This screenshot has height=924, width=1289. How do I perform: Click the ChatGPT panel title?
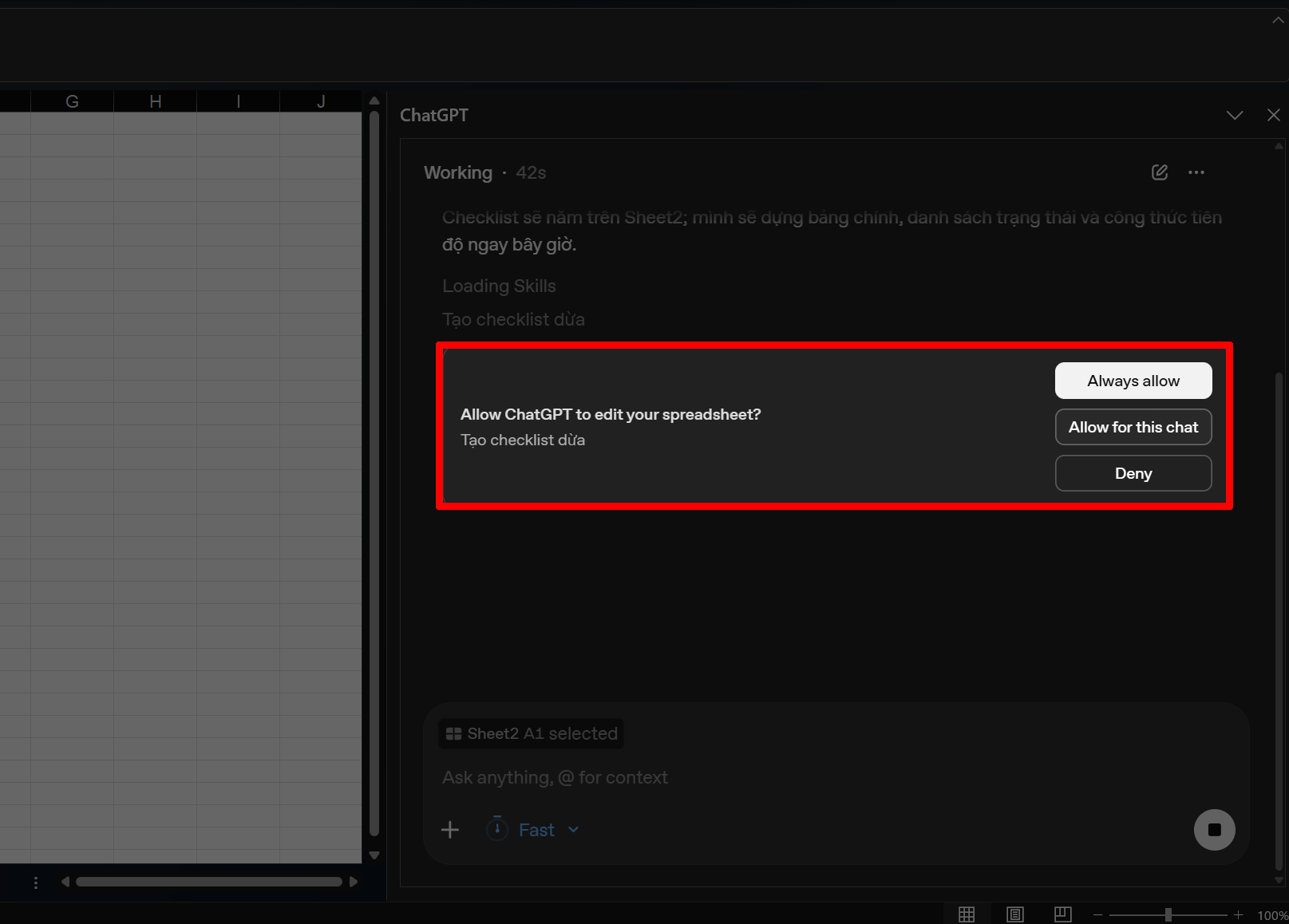(x=434, y=115)
